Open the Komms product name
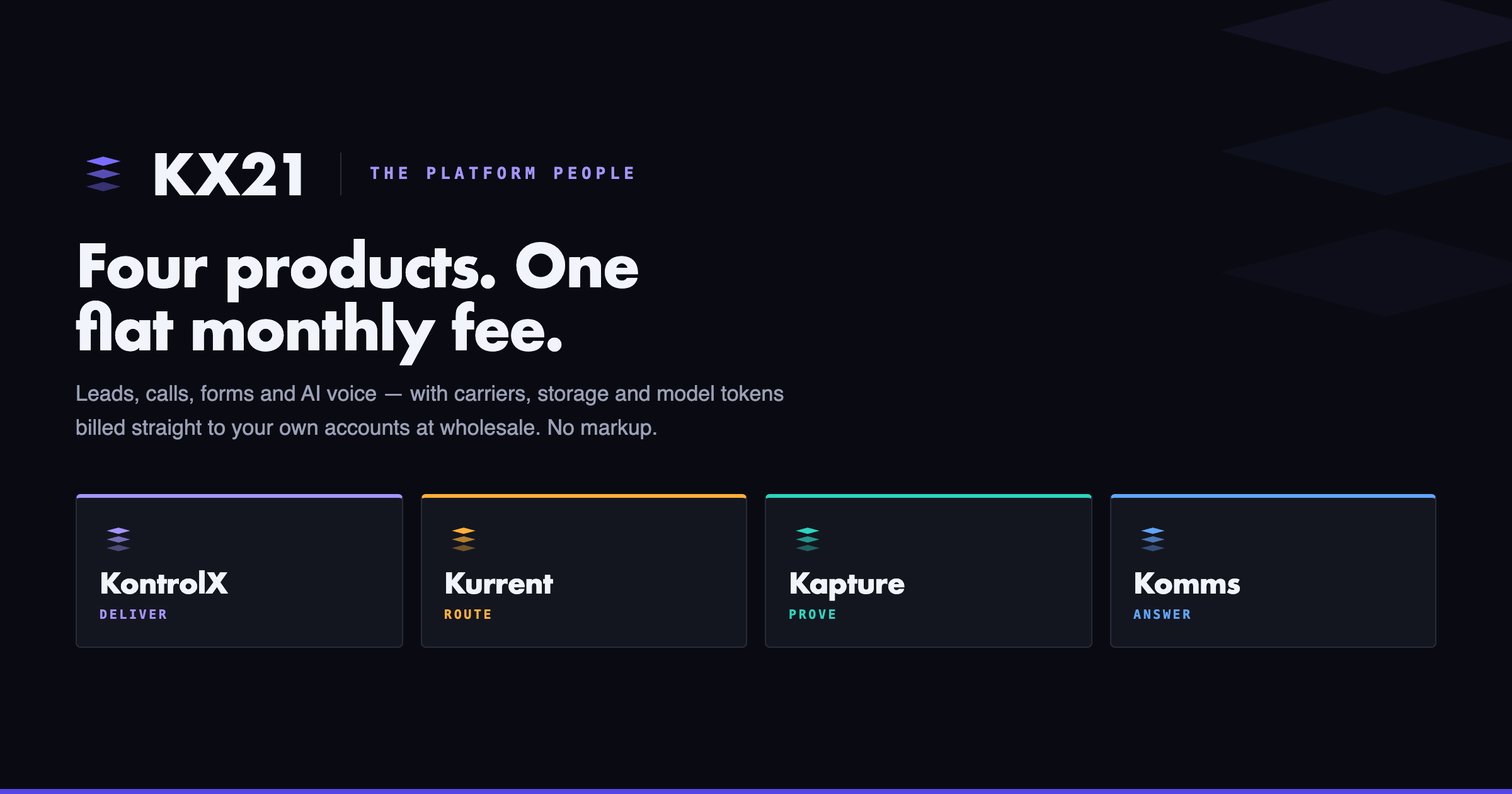1512x794 pixels. (1187, 584)
